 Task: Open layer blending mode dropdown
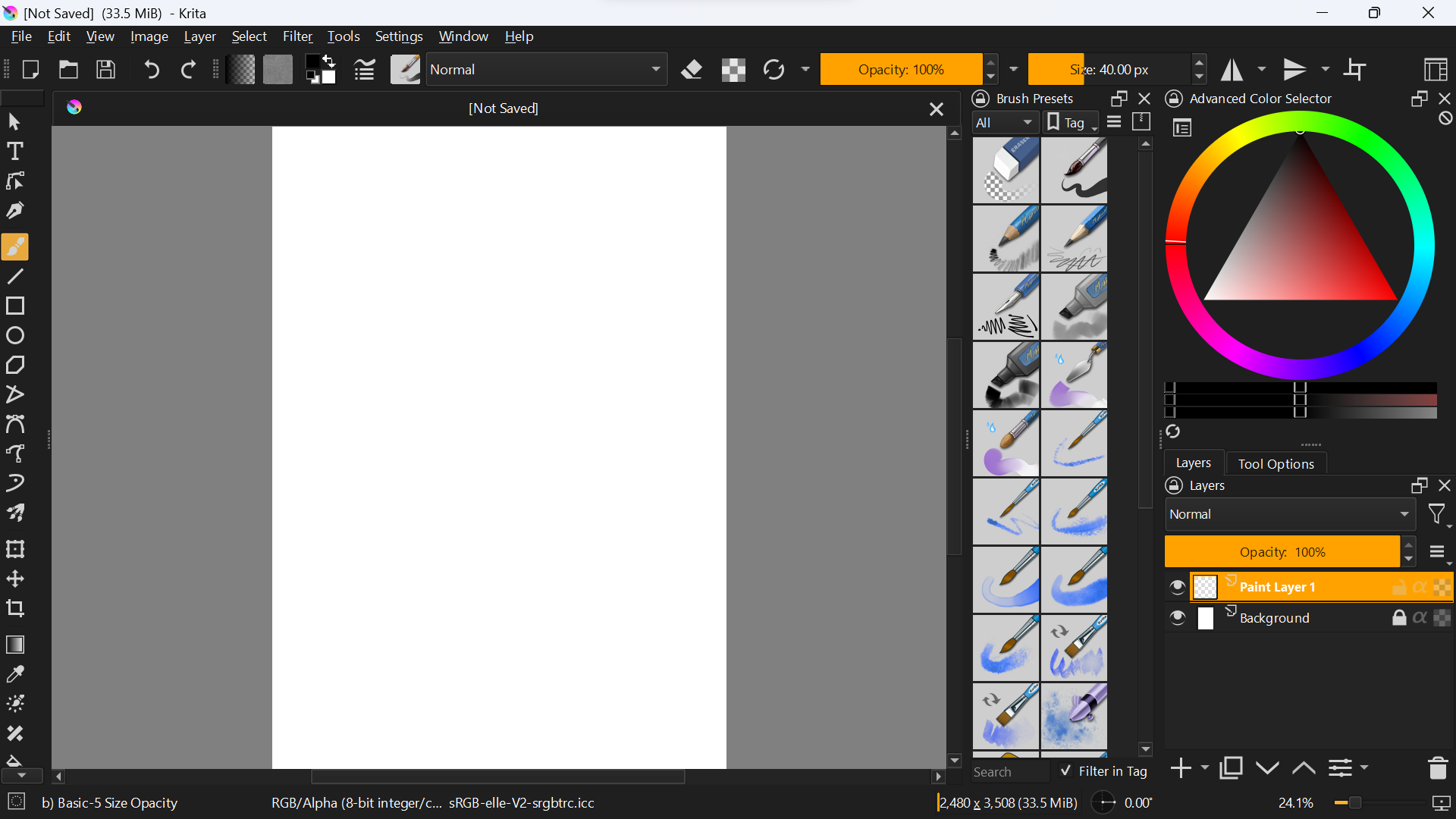coord(1289,514)
